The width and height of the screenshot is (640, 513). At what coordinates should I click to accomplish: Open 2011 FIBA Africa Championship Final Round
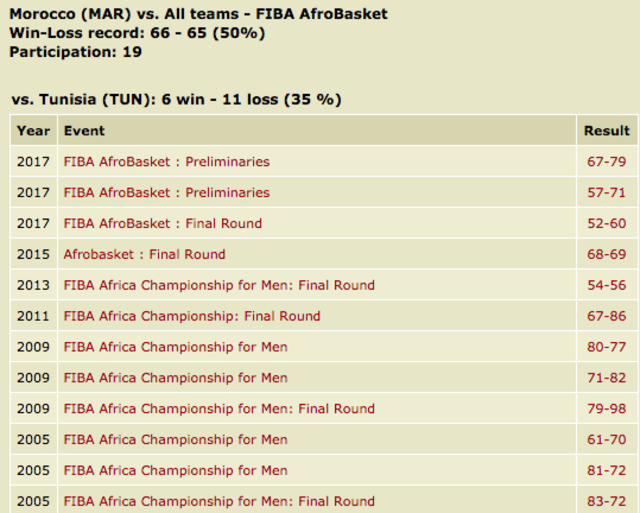coord(192,316)
